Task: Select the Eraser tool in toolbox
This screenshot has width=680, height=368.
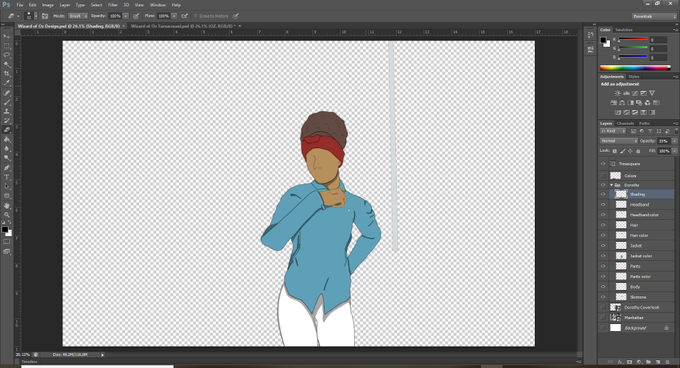Action: (7, 130)
